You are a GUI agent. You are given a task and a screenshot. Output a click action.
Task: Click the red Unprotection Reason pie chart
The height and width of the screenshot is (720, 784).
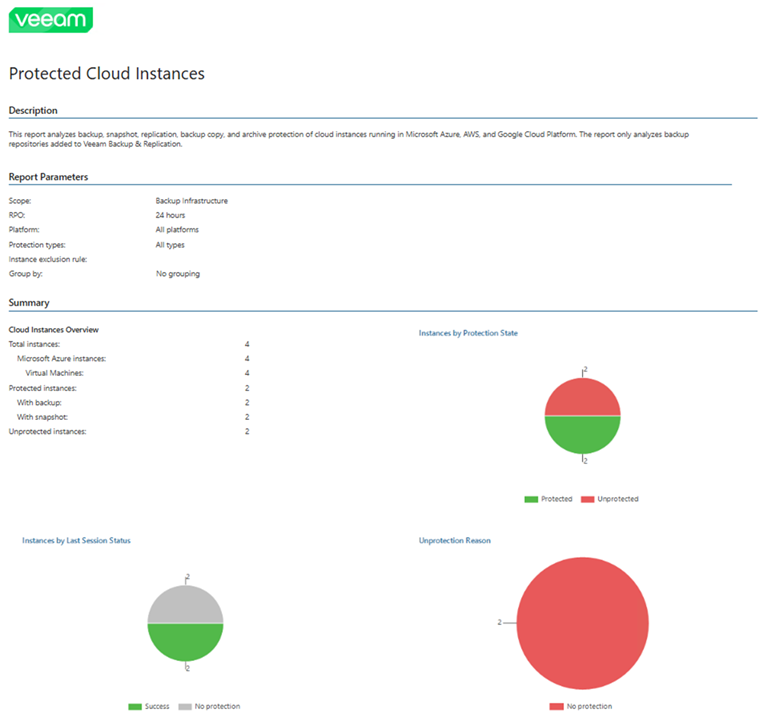tap(583, 622)
